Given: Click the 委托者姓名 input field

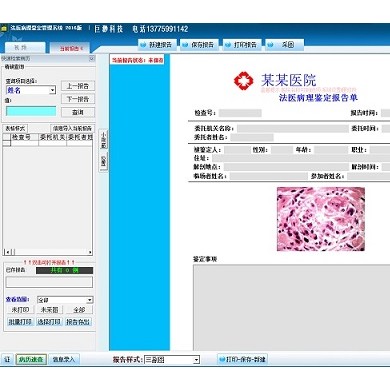Looking at the screenshot, I should (x=252, y=137).
